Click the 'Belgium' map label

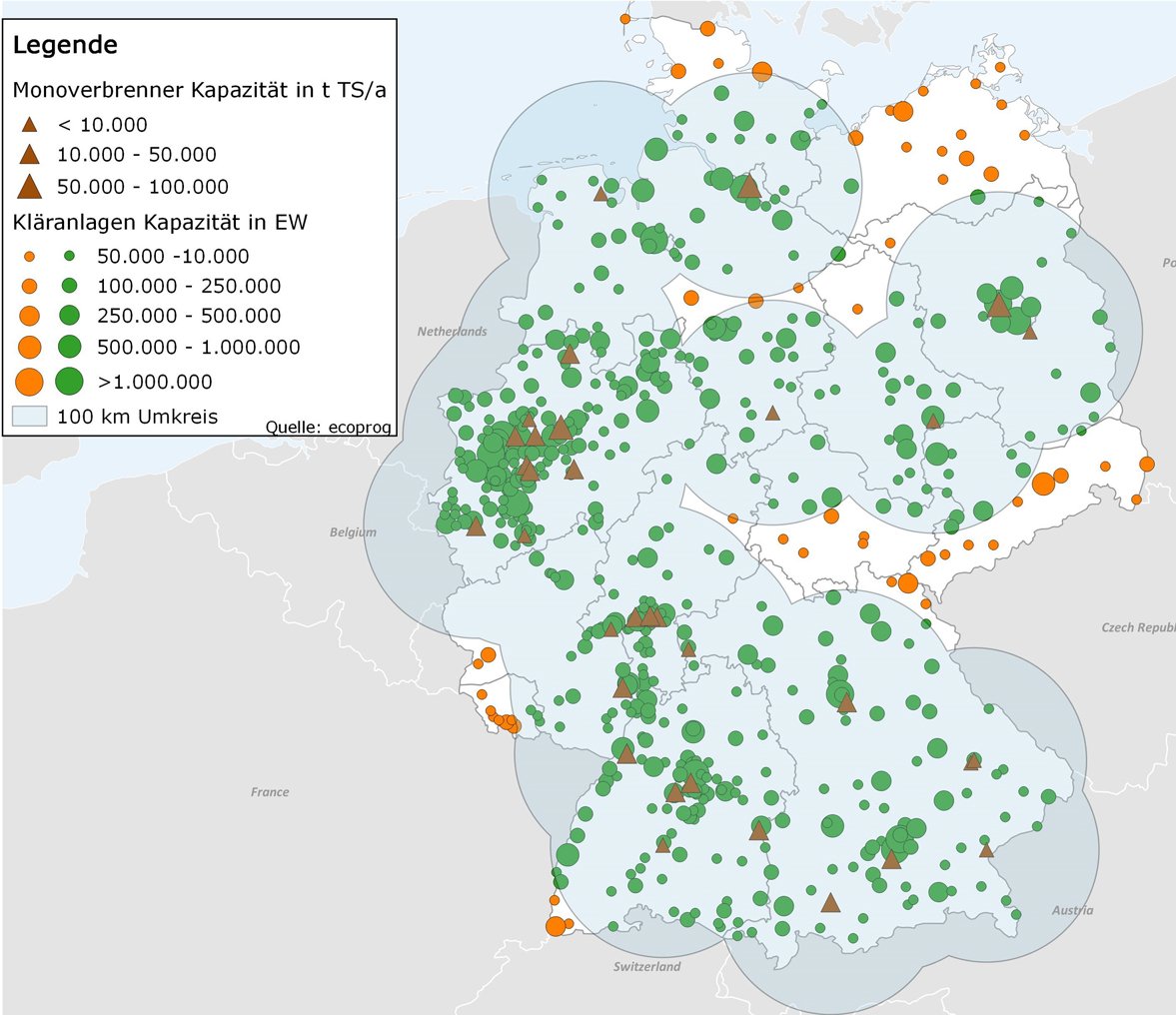pyautogui.click(x=354, y=532)
